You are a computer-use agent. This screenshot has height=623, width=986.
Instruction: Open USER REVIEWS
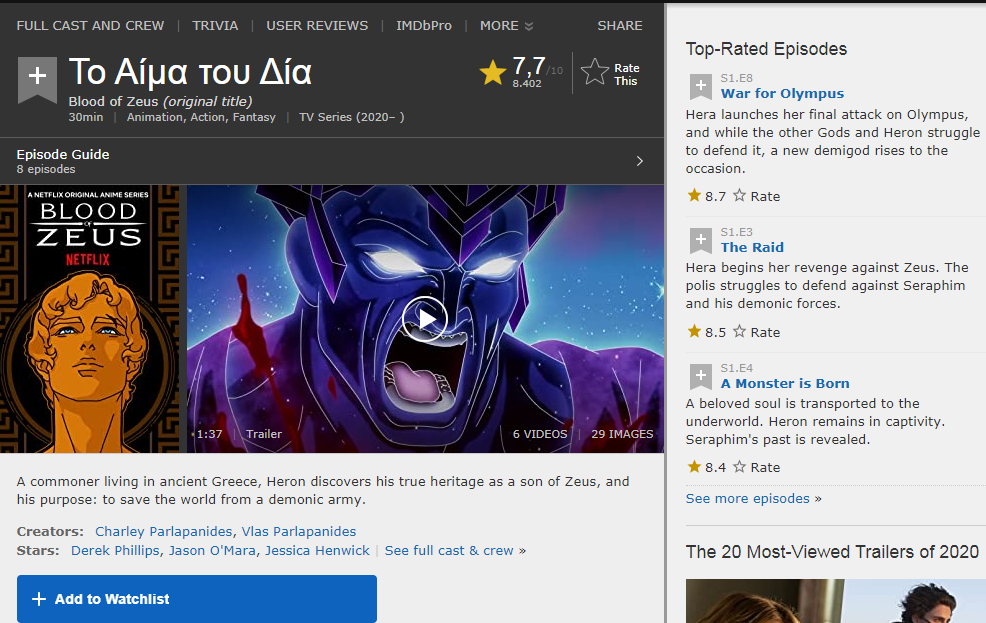317,26
